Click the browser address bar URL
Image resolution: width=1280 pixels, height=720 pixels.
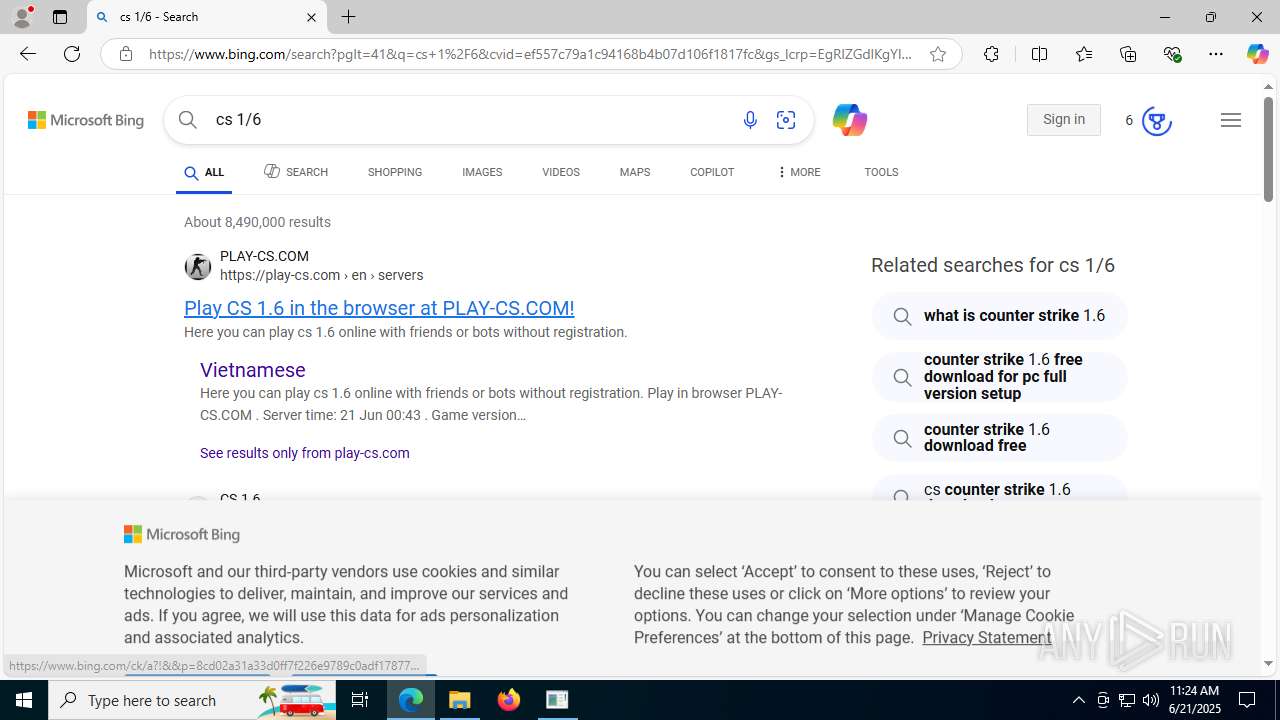[x=530, y=54]
